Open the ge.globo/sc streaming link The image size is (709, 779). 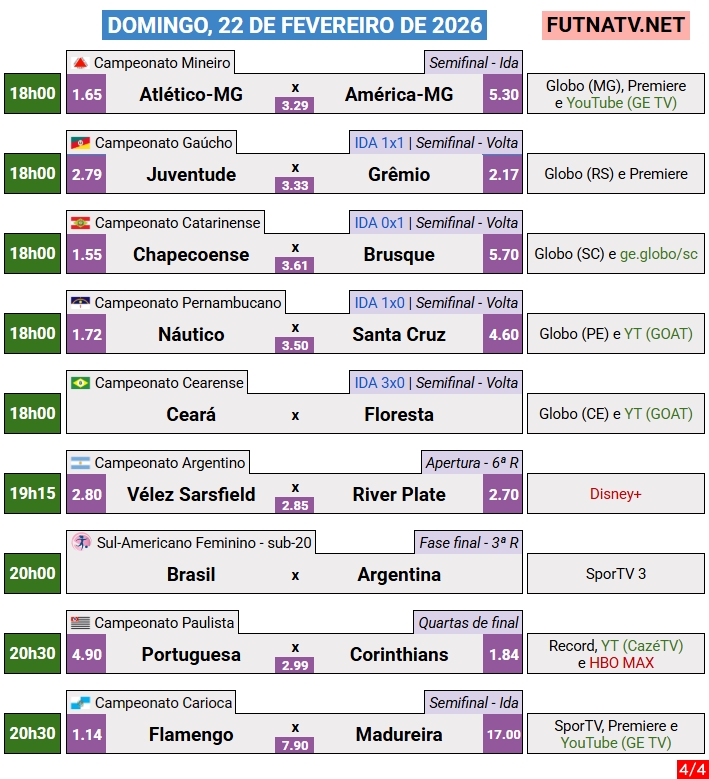(x=658, y=254)
